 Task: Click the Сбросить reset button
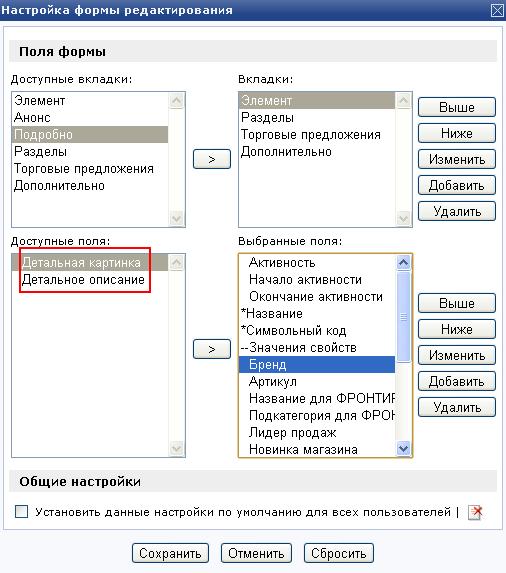click(339, 553)
